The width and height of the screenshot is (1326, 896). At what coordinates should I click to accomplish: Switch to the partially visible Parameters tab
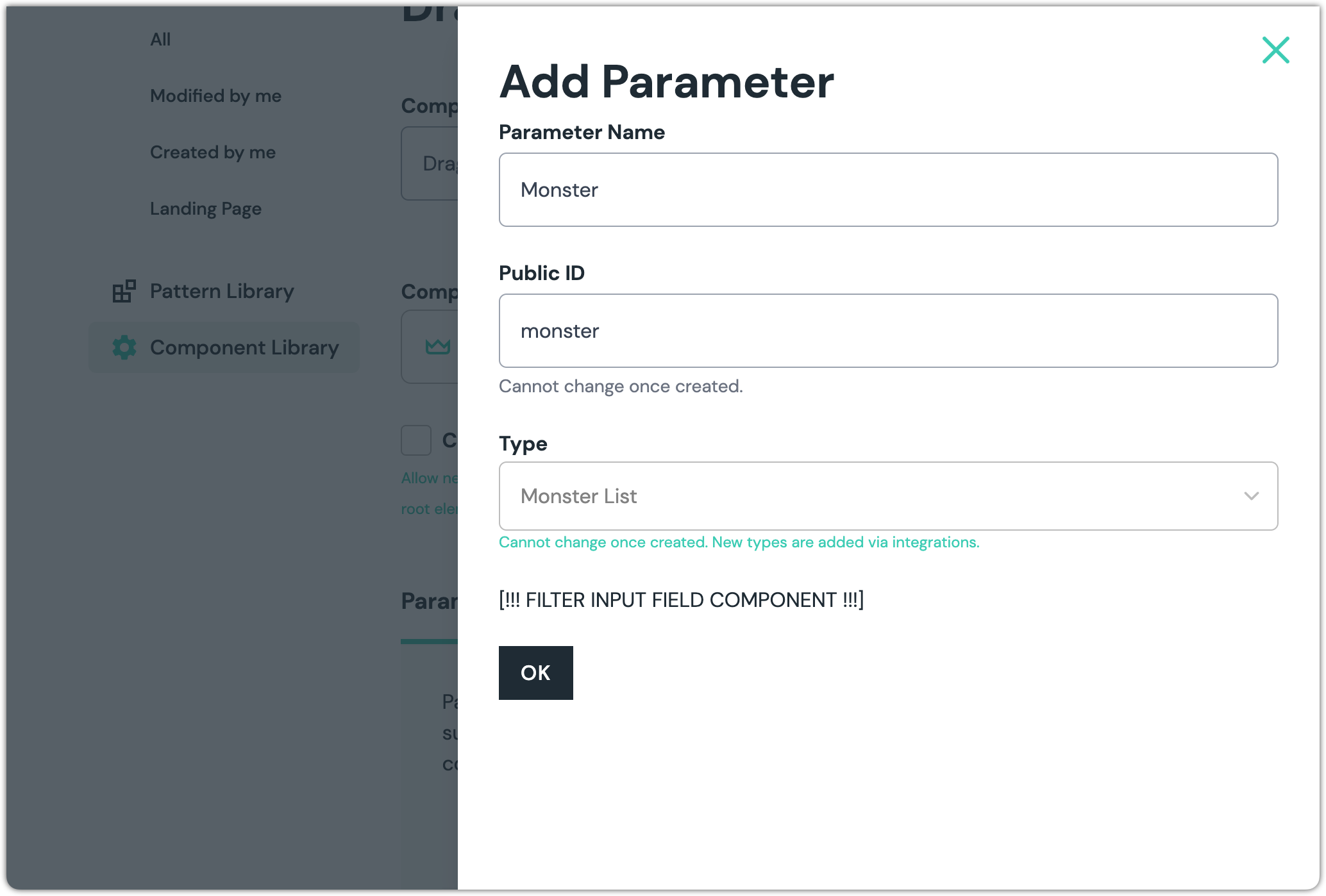tap(429, 601)
